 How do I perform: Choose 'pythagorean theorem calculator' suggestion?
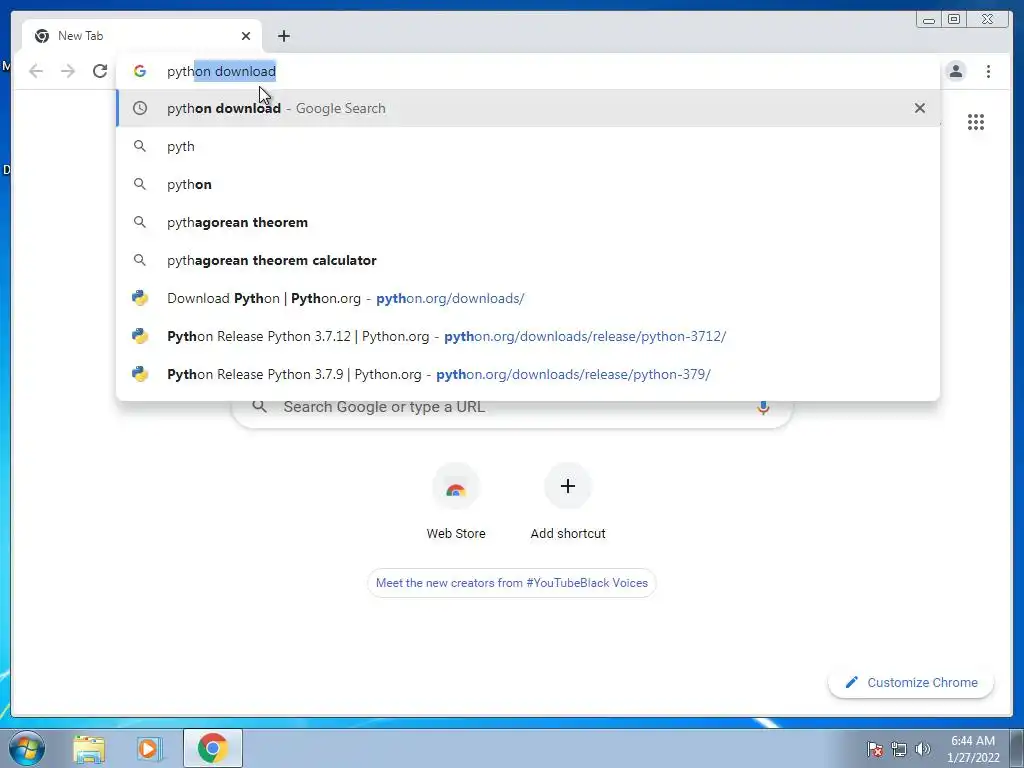click(x=528, y=260)
